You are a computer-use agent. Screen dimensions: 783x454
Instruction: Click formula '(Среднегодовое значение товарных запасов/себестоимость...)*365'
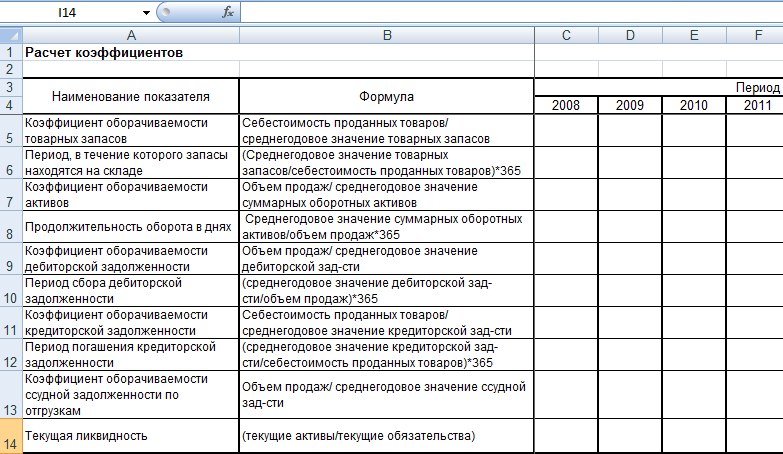click(x=387, y=162)
